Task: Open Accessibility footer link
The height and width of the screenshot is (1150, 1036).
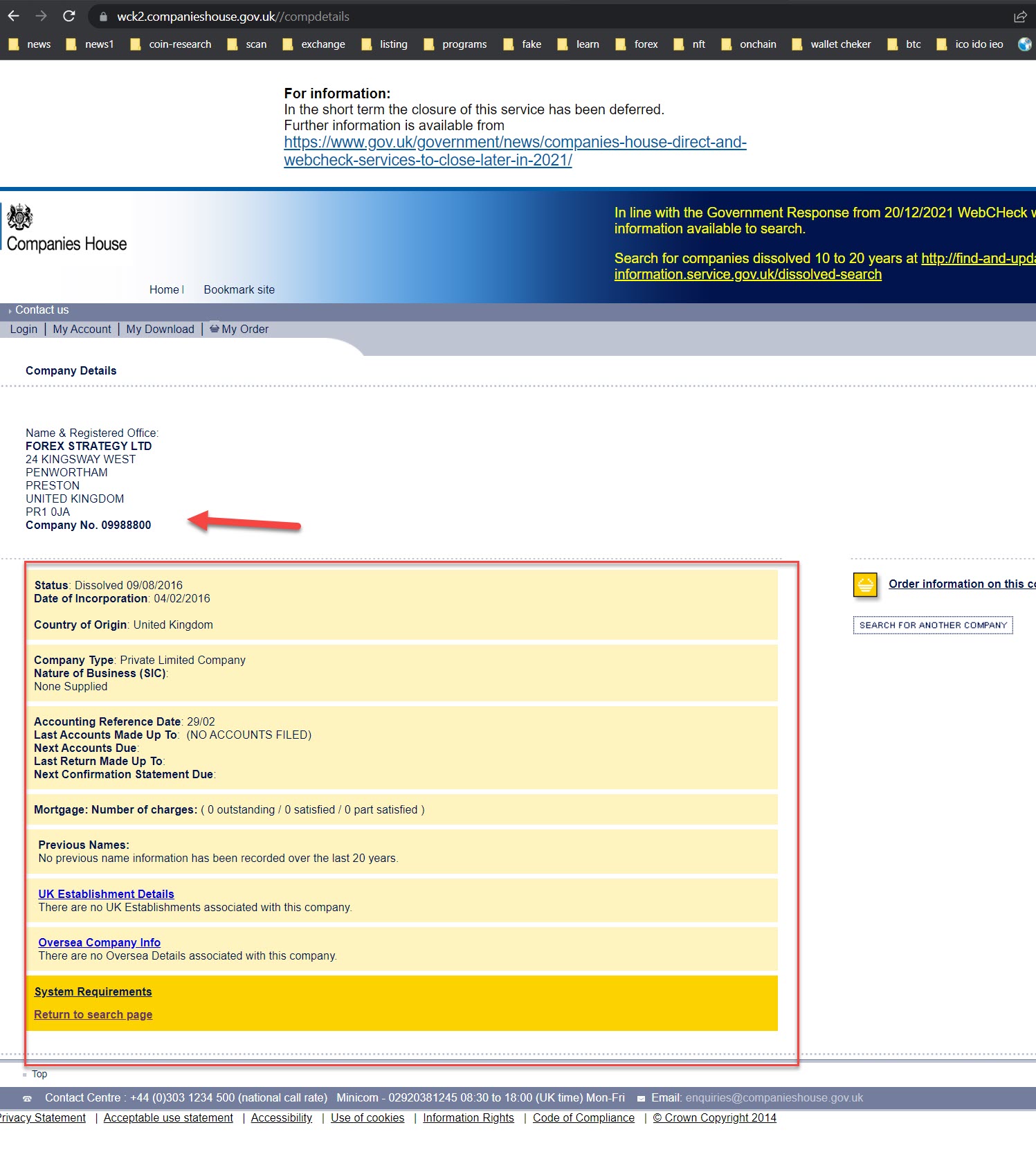Action: (281, 1117)
